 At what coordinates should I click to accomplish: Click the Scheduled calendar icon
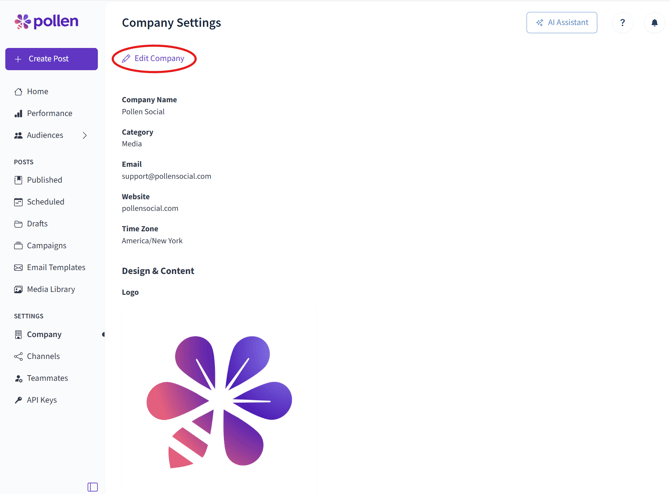pyautogui.click(x=18, y=202)
